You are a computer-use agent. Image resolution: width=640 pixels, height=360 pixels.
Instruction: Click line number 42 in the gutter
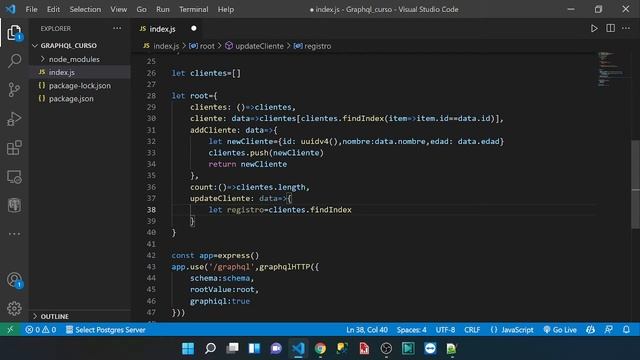click(x=151, y=256)
